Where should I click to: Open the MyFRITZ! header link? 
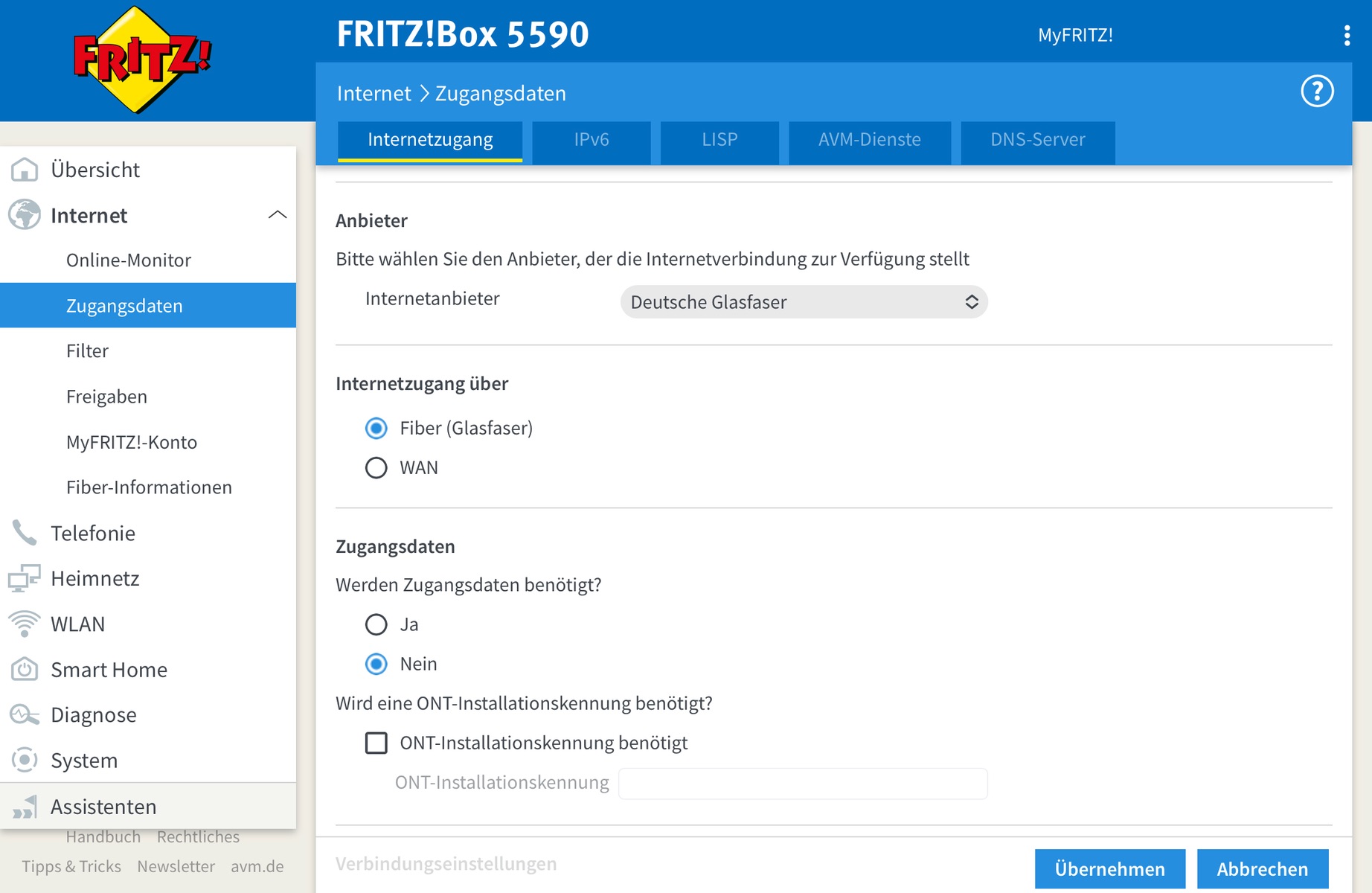point(1075,35)
